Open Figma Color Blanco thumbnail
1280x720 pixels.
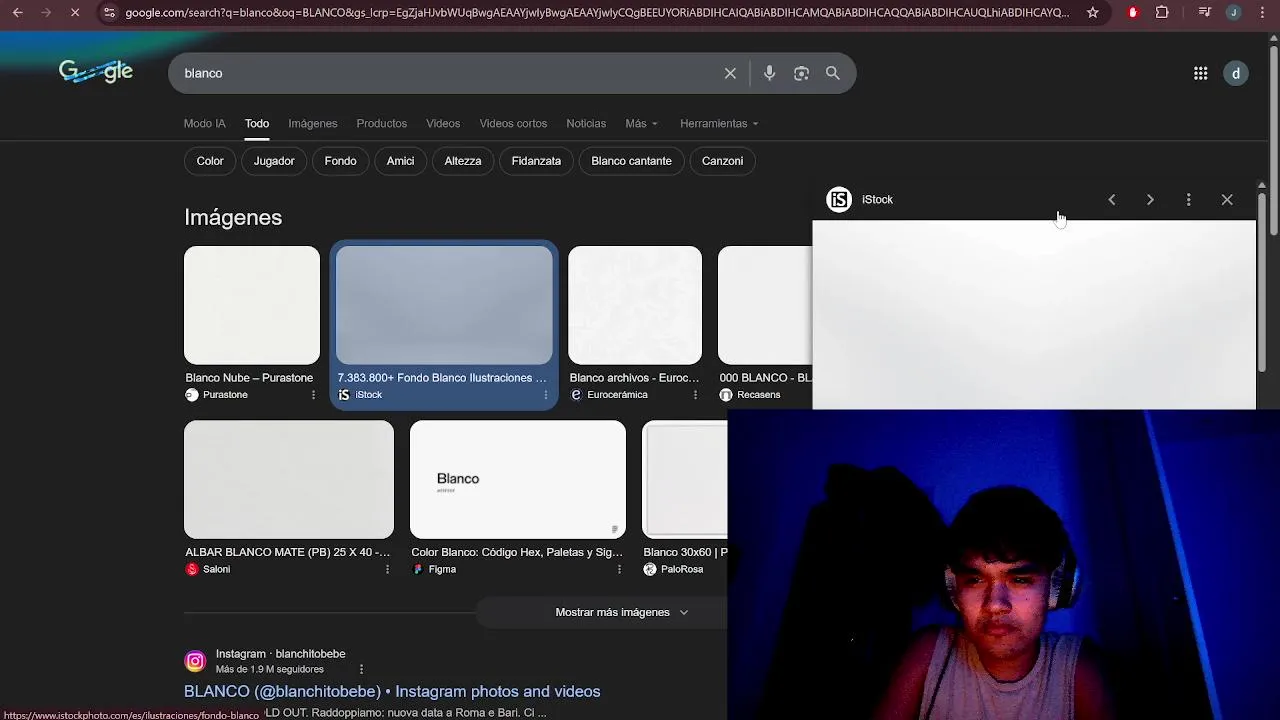click(x=518, y=479)
